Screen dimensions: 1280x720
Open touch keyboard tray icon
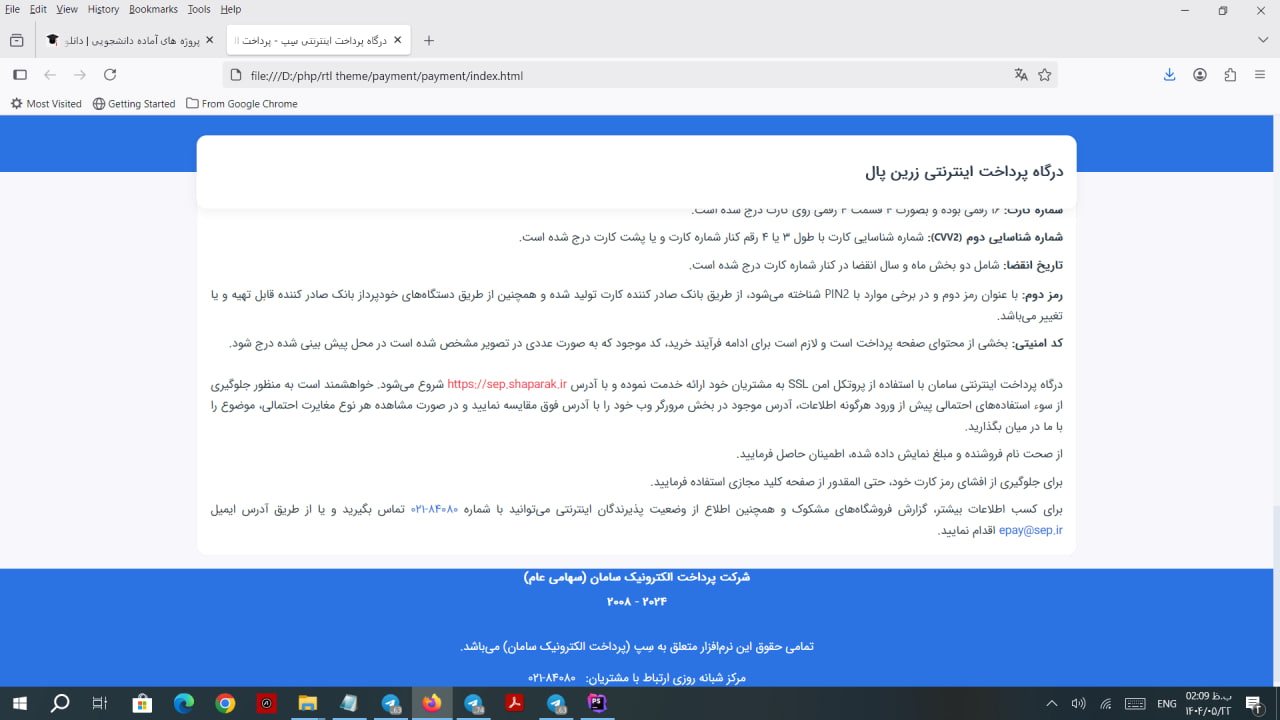(x=1134, y=704)
